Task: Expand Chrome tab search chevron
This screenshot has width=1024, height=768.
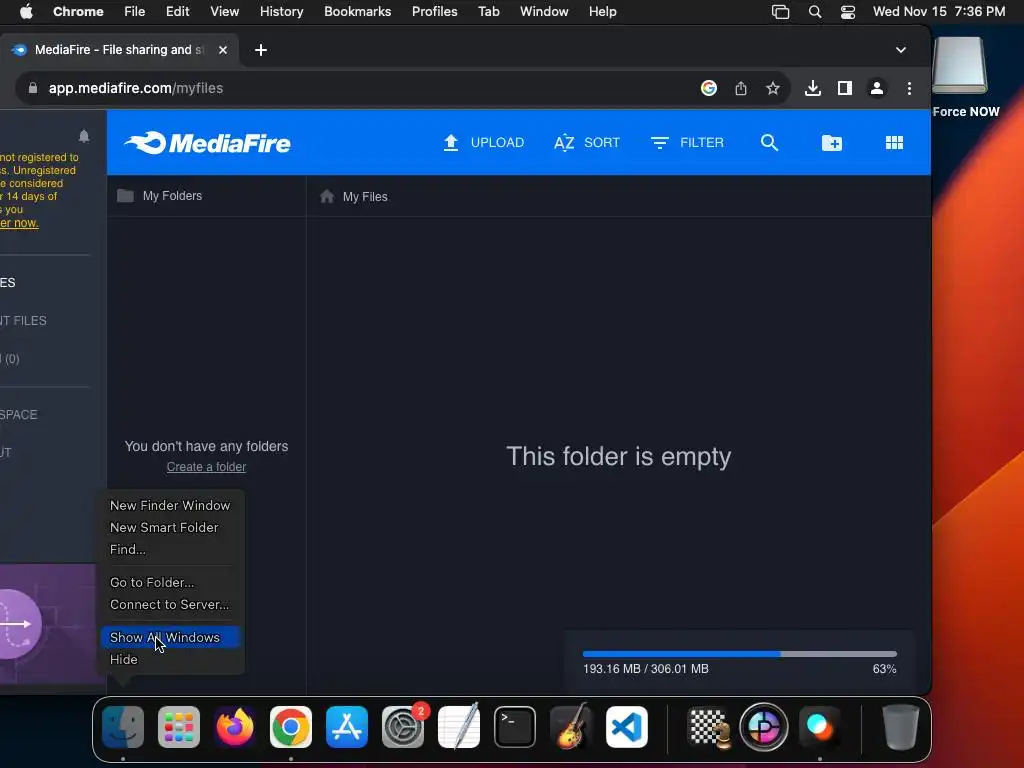Action: (901, 50)
